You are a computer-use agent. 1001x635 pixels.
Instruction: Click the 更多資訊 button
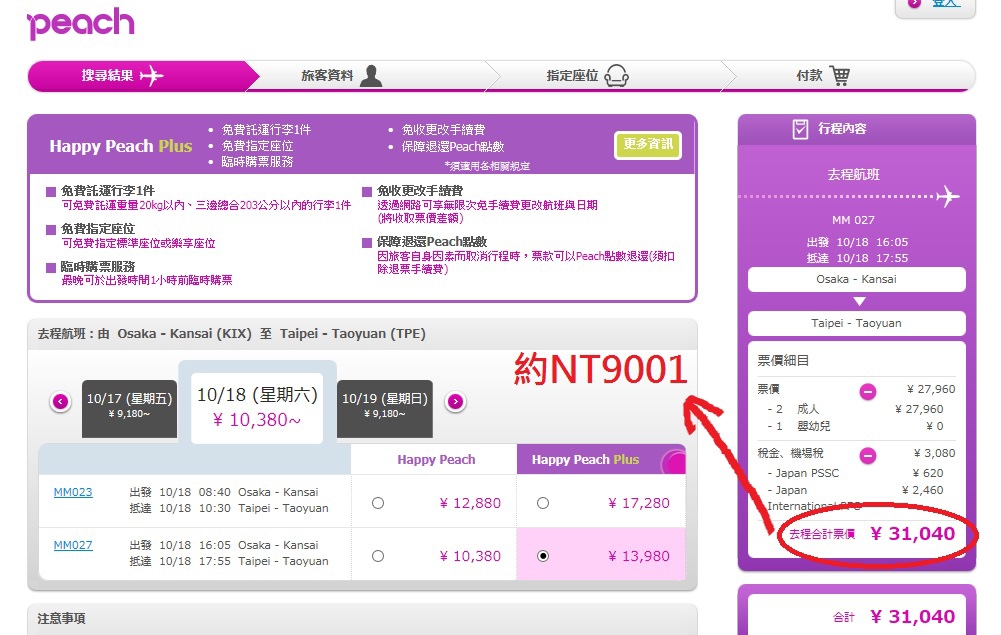click(648, 145)
